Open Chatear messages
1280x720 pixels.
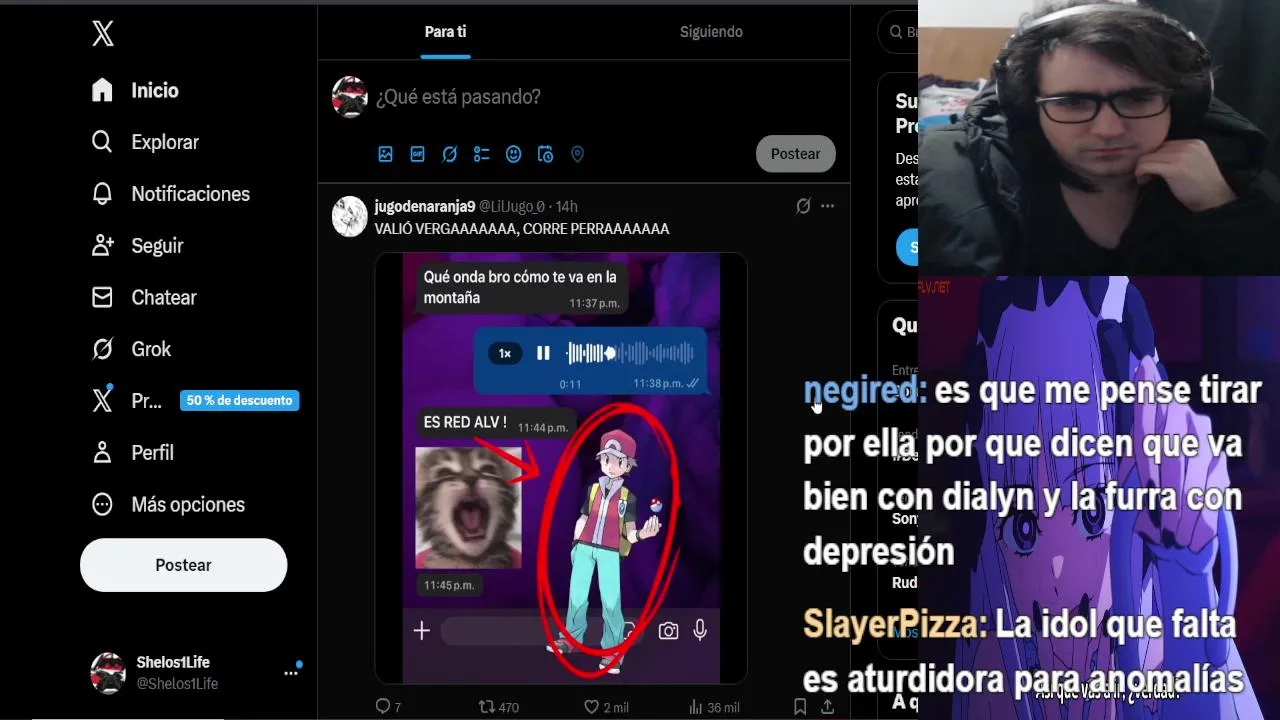pyautogui.click(x=144, y=297)
